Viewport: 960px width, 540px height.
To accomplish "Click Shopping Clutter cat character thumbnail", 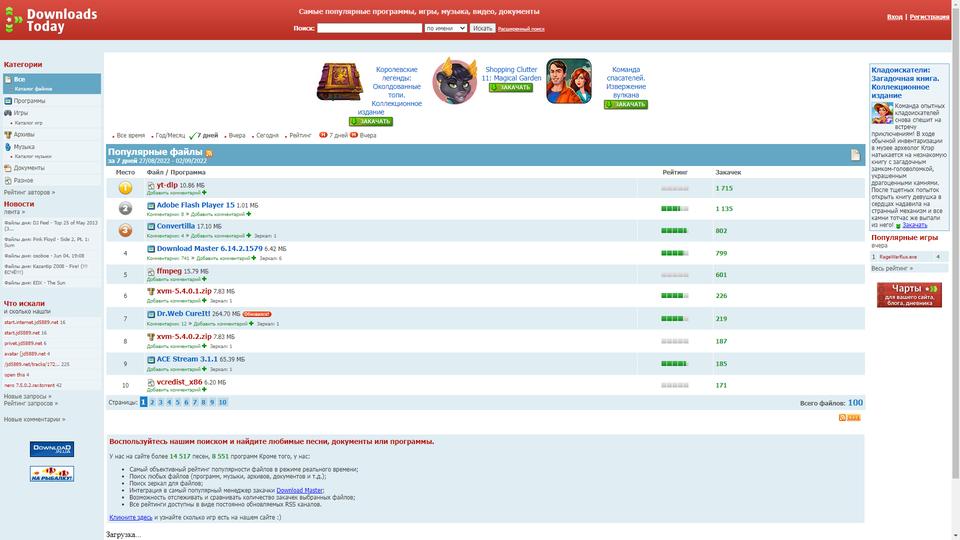I will [454, 81].
